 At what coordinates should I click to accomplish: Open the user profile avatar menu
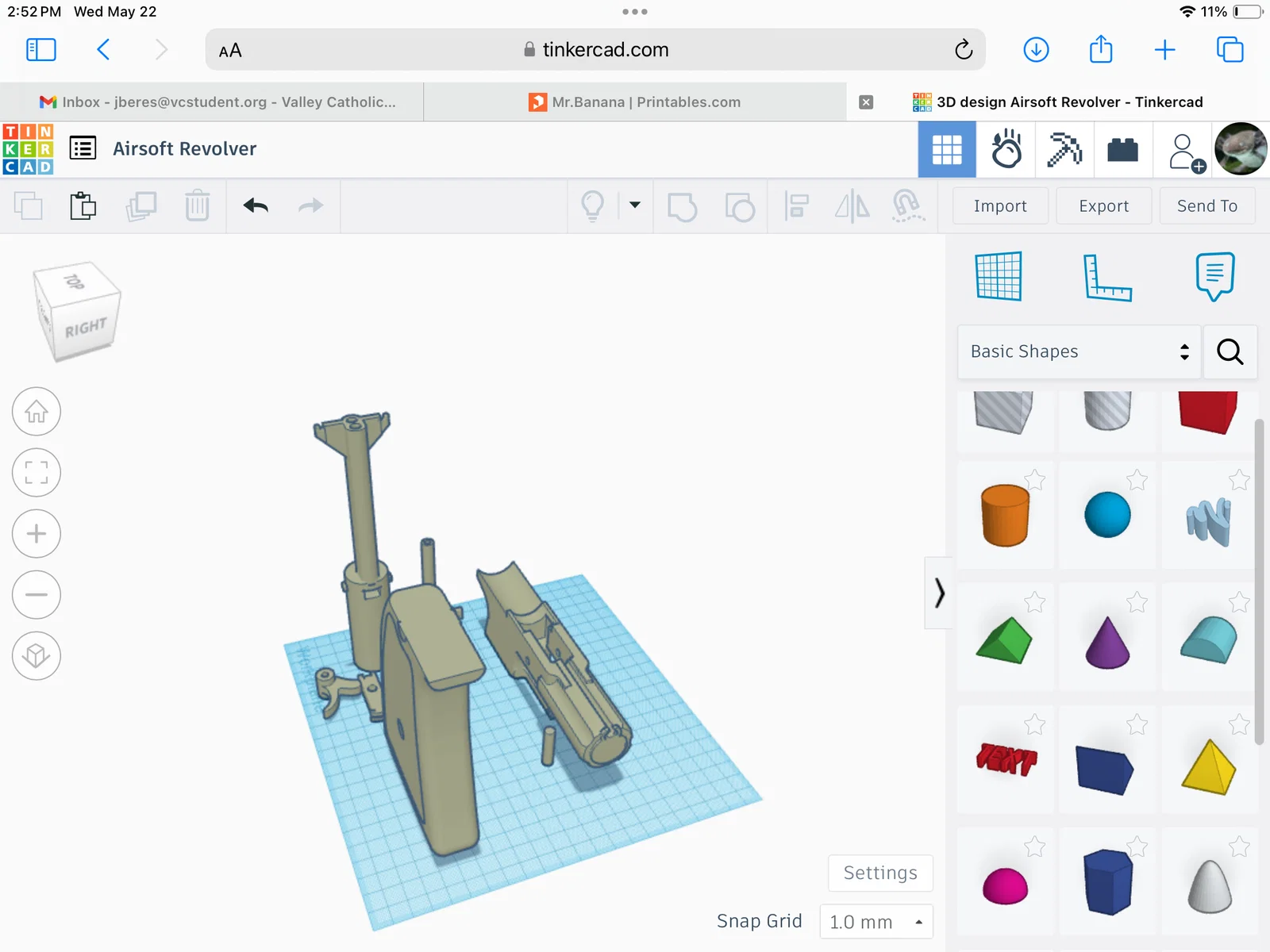click(x=1241, y=149)
